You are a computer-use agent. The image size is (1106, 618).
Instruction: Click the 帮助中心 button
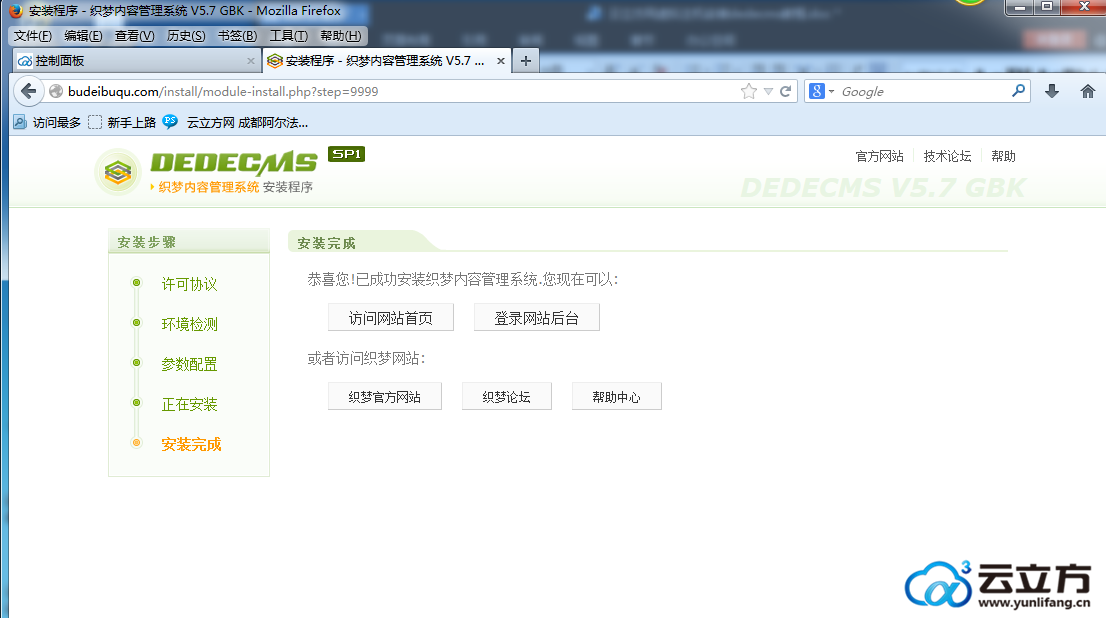tap(616, 396)
